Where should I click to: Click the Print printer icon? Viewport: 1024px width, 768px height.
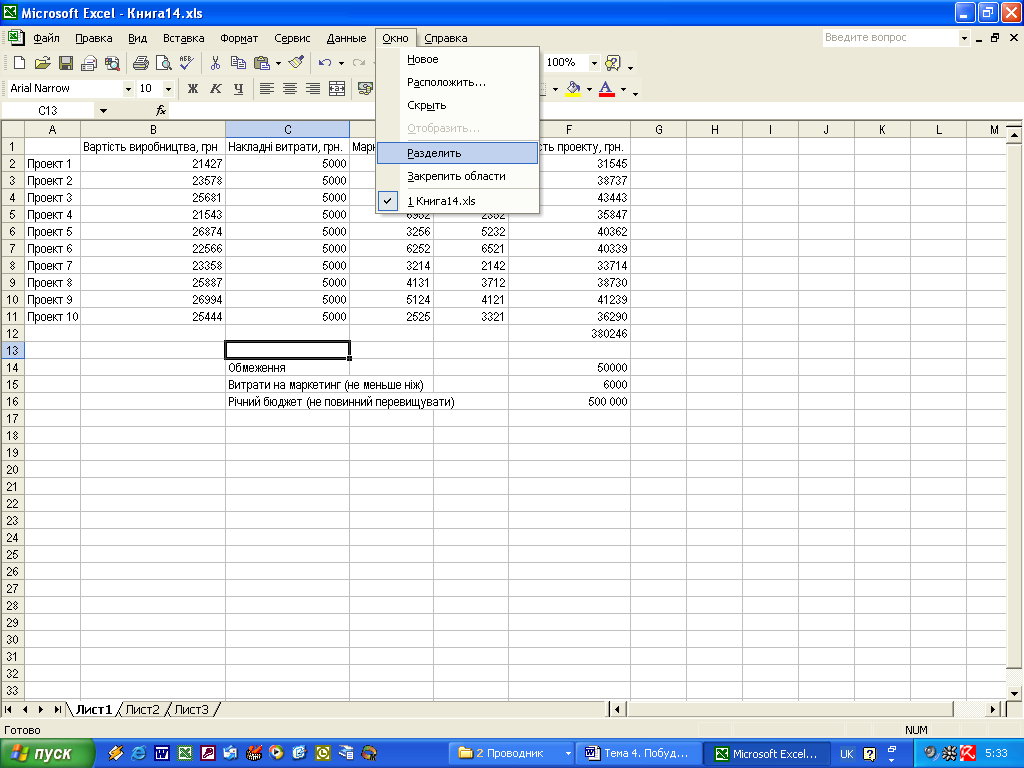coord(140,63)
